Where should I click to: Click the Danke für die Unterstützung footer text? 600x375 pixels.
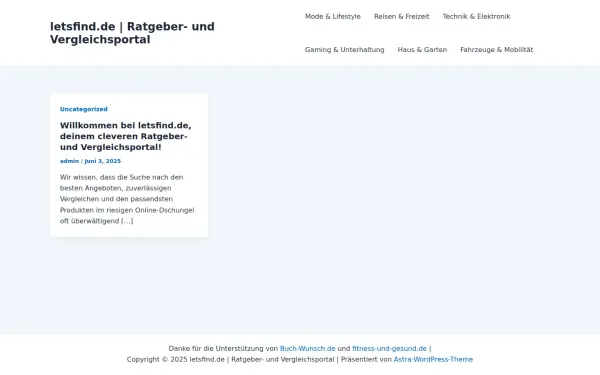point(223,349)
